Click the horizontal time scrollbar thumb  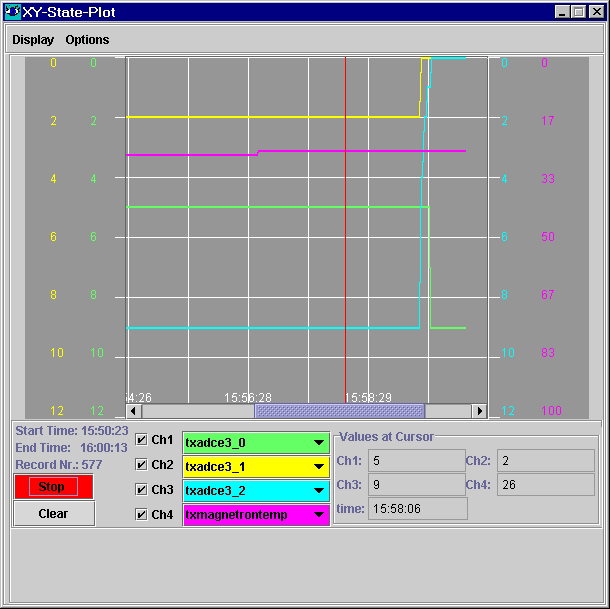point(339,411)
